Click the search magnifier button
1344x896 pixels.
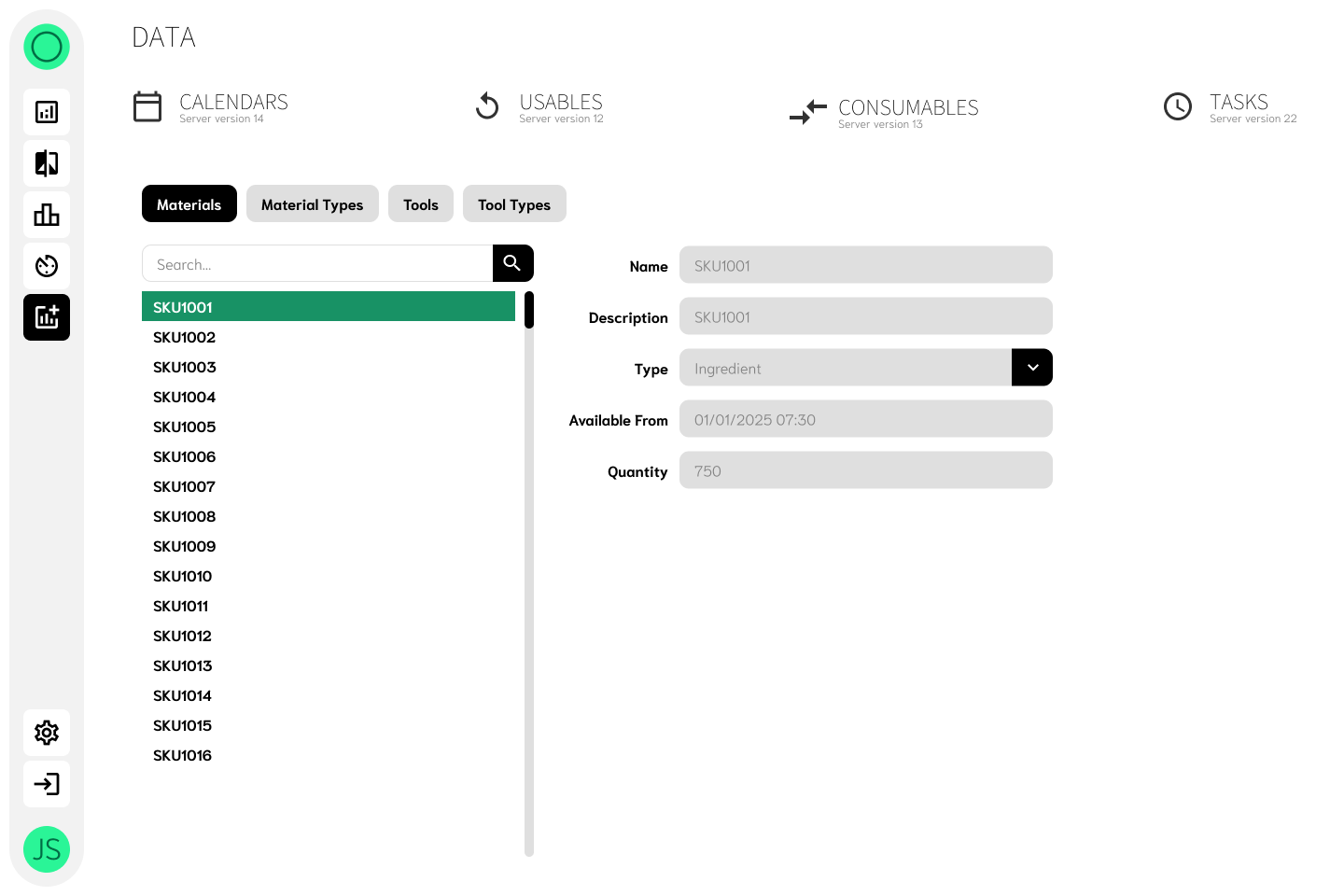click(512, 263)
